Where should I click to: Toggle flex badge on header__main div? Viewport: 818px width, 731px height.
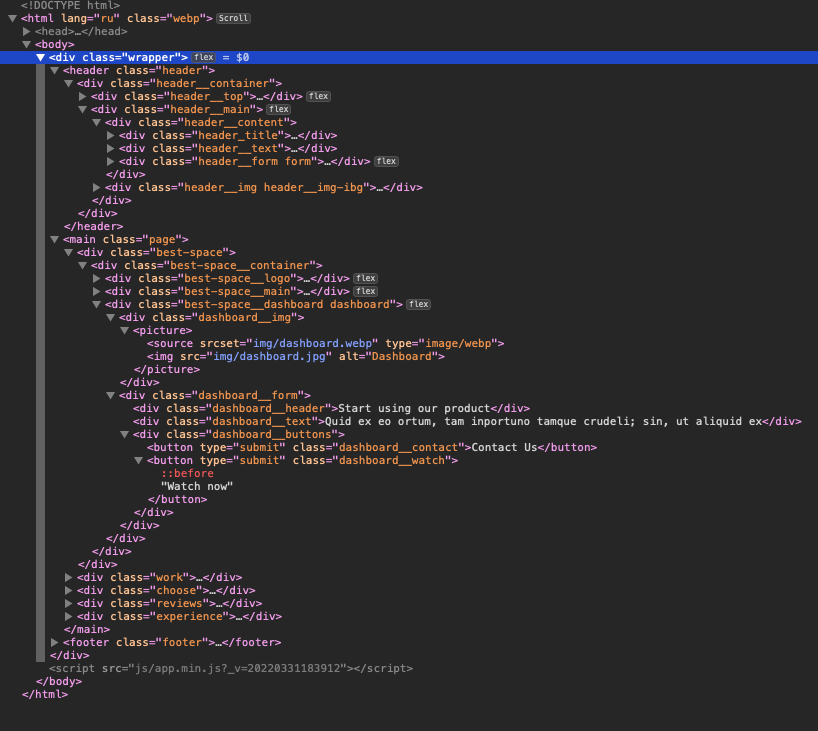(279, 110)
